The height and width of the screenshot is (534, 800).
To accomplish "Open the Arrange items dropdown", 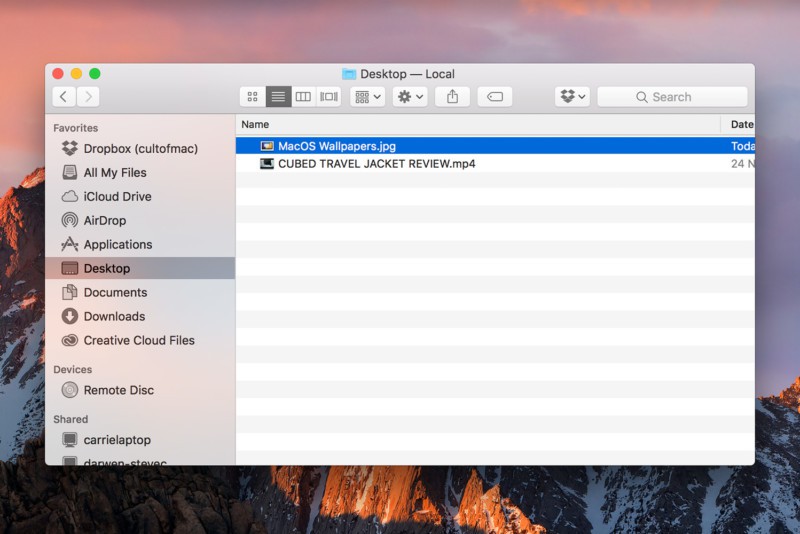I will tap(367, 97).
